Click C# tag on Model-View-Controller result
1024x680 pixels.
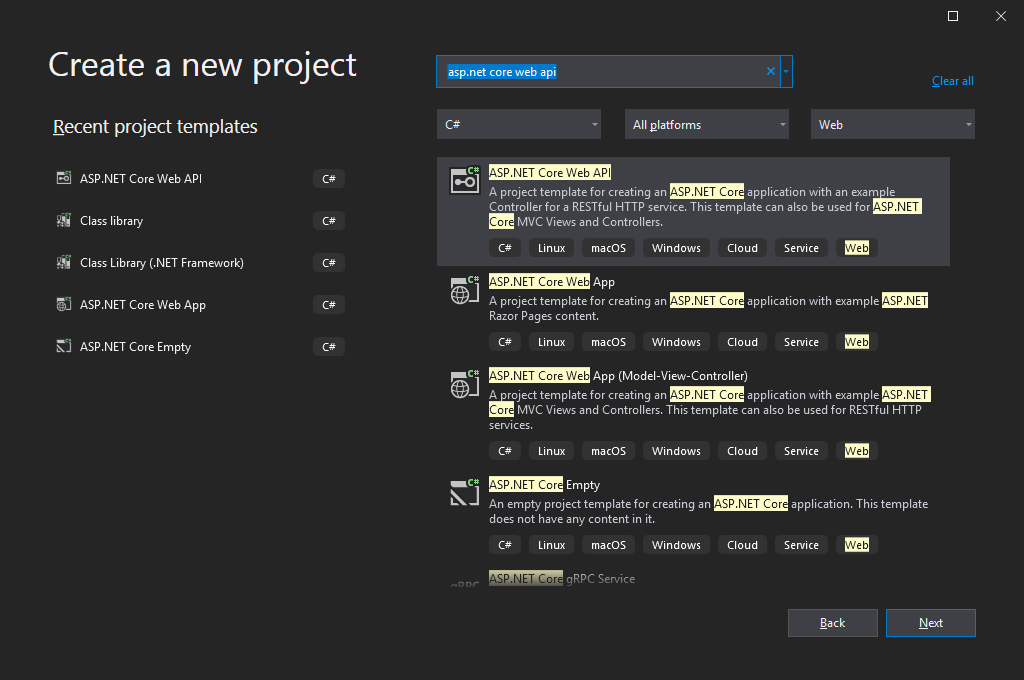tap(505, 451)
